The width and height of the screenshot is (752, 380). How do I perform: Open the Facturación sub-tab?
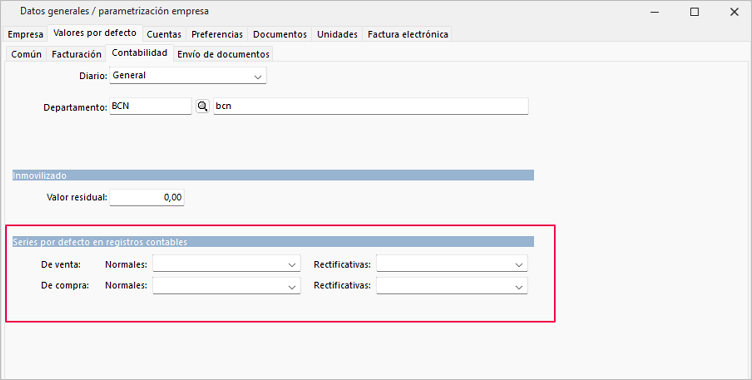coord(76,54)
